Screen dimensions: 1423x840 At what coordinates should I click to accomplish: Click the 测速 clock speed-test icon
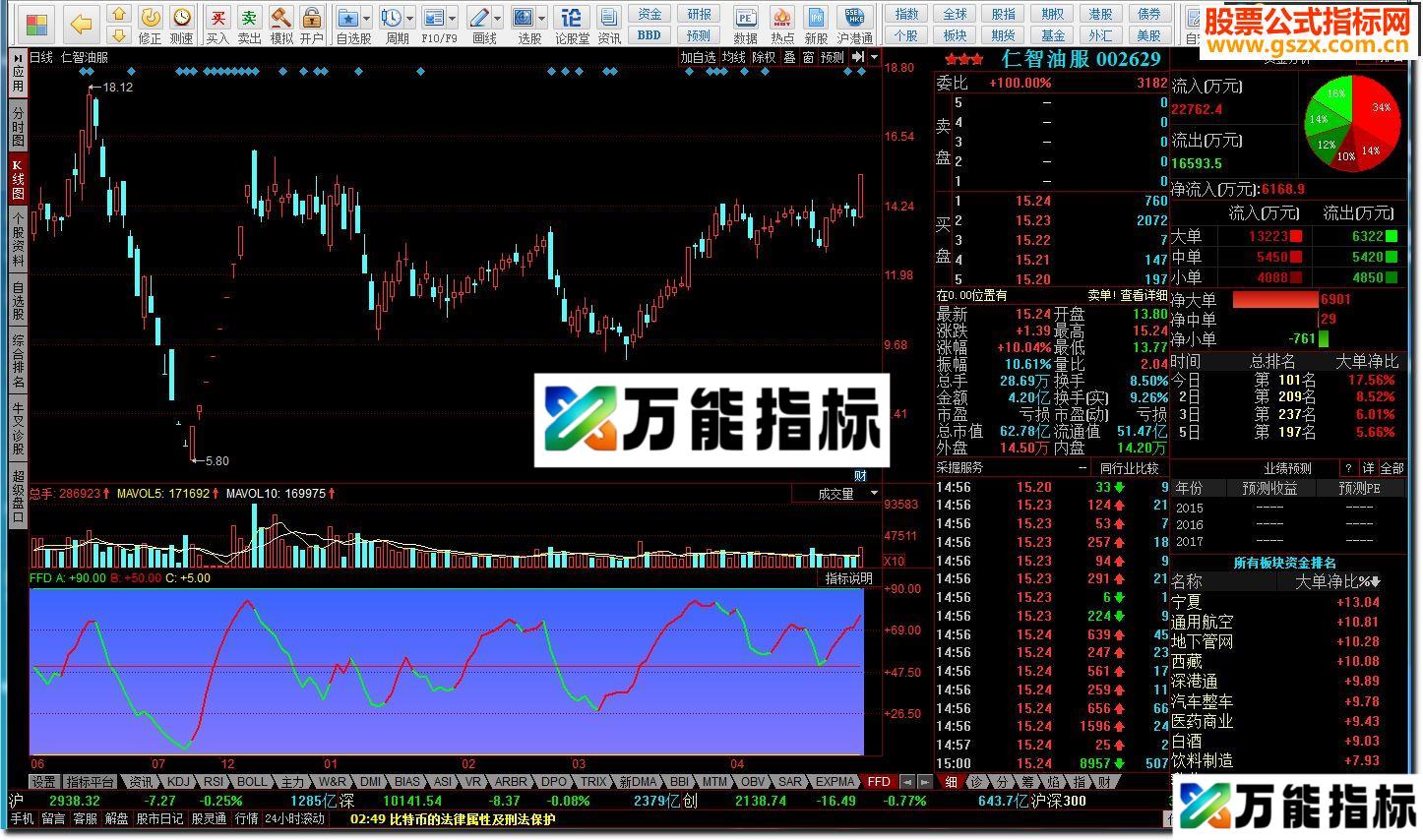[x=182, y=25]
